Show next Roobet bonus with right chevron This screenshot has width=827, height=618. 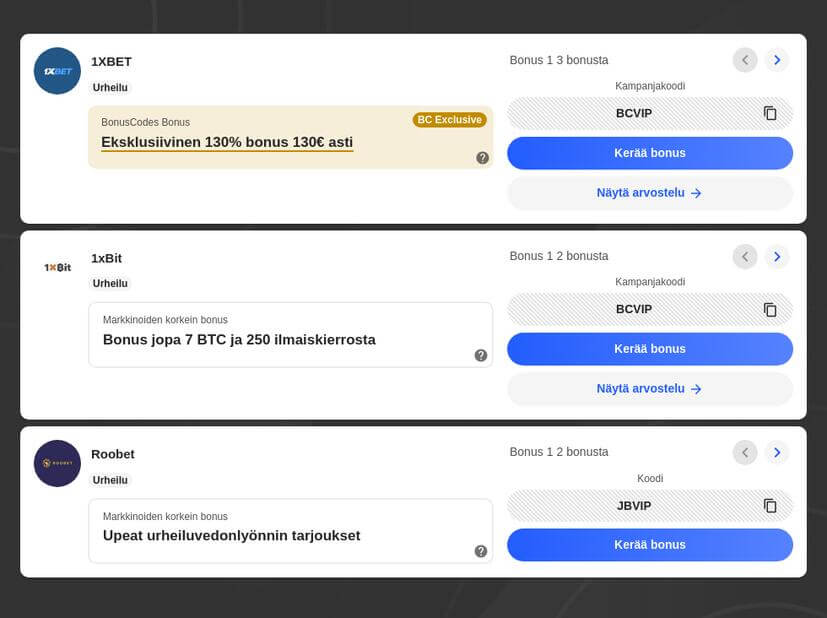tap(776, 452)
